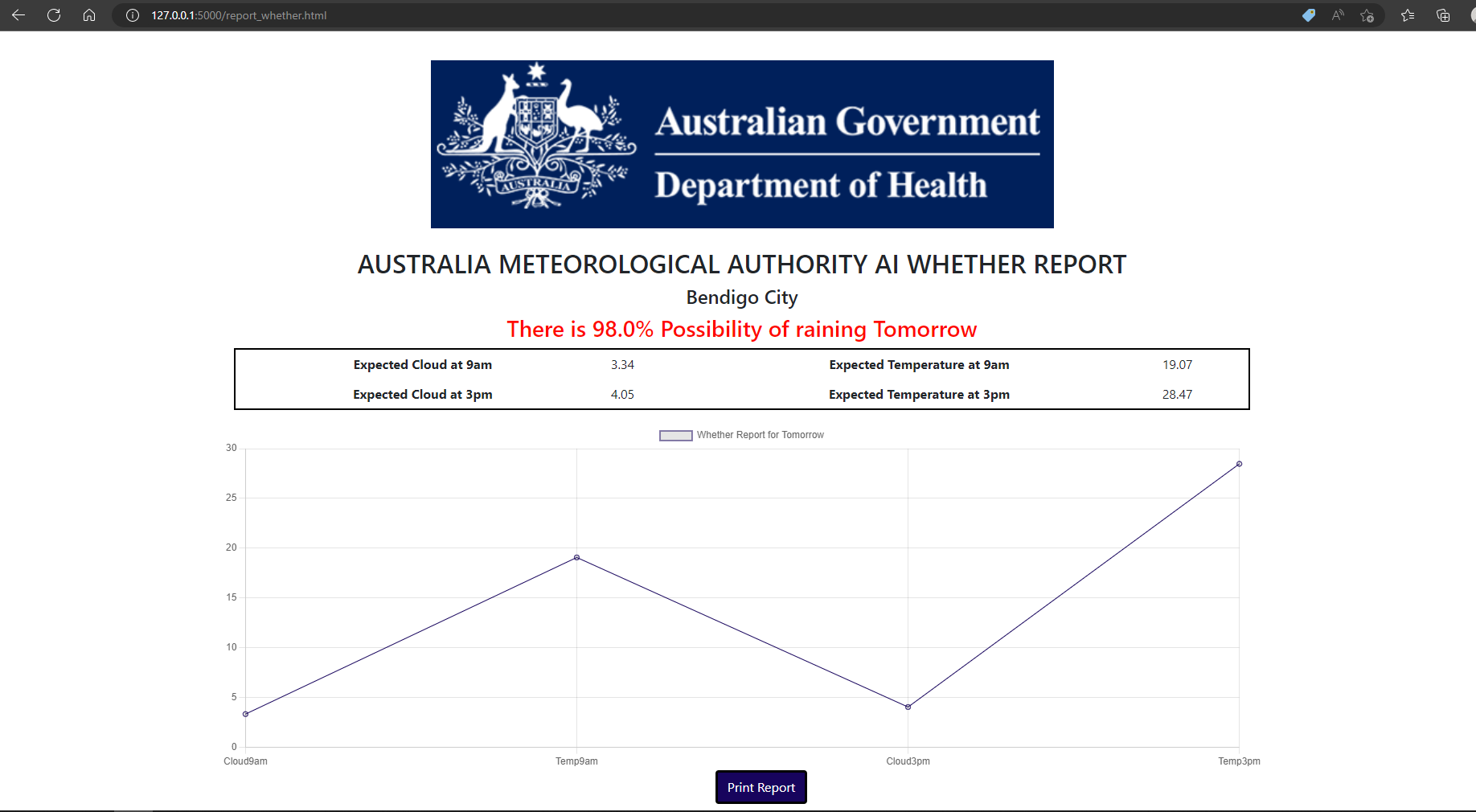The image size is (1476, 812).
Task: Click the Cloud9am data point on the chart
Action: 246,712
